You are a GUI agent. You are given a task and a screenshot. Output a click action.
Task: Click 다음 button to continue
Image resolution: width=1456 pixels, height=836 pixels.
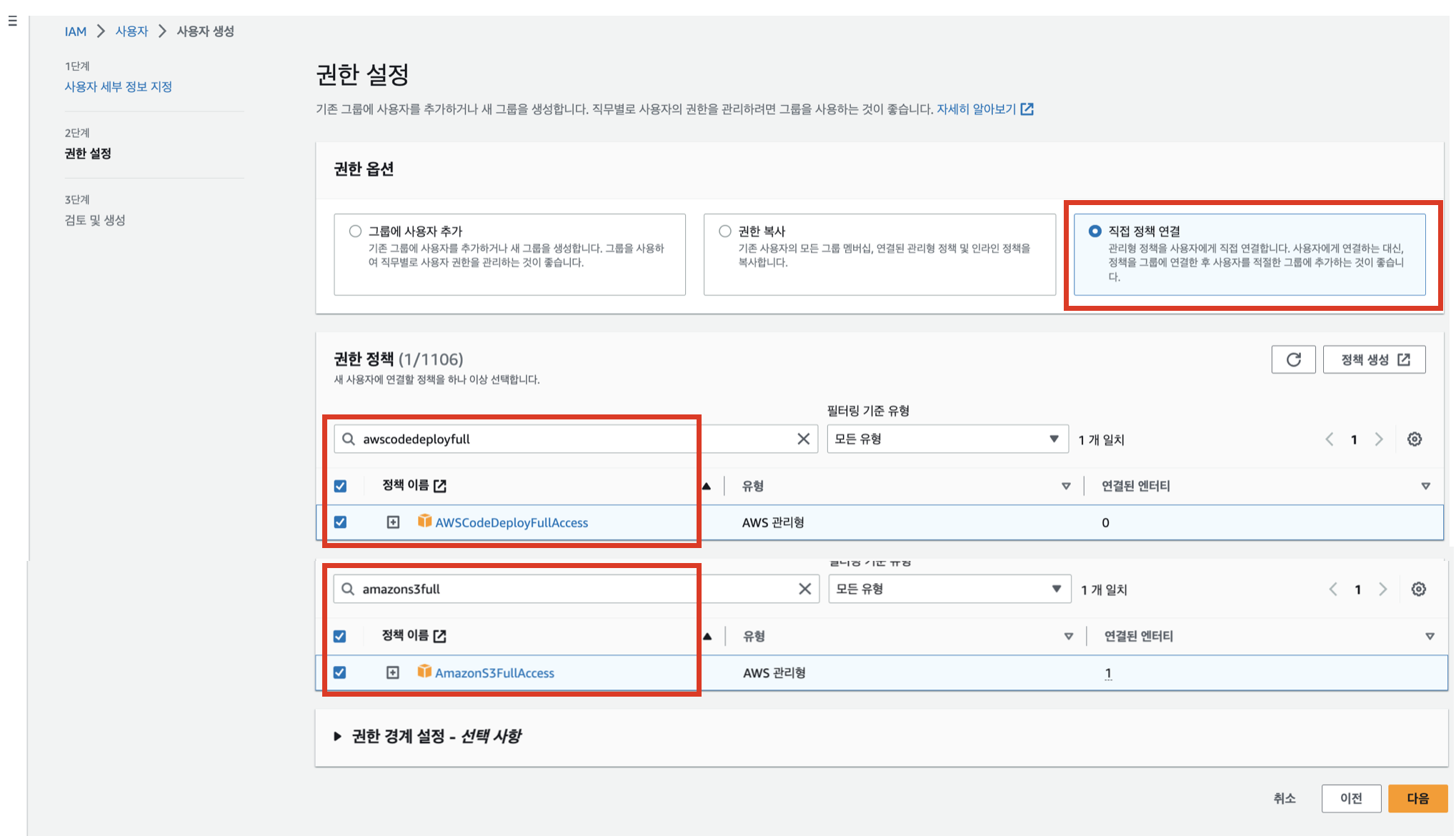point(1417,798)
